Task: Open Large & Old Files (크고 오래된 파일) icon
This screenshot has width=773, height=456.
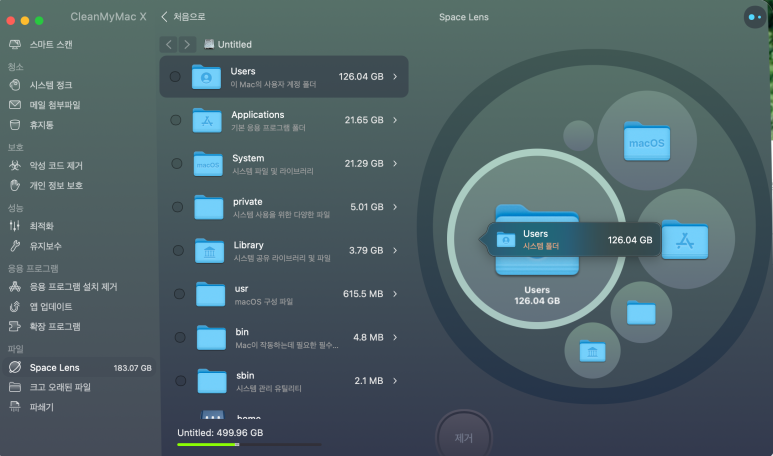Action: (x=15, y=387)
